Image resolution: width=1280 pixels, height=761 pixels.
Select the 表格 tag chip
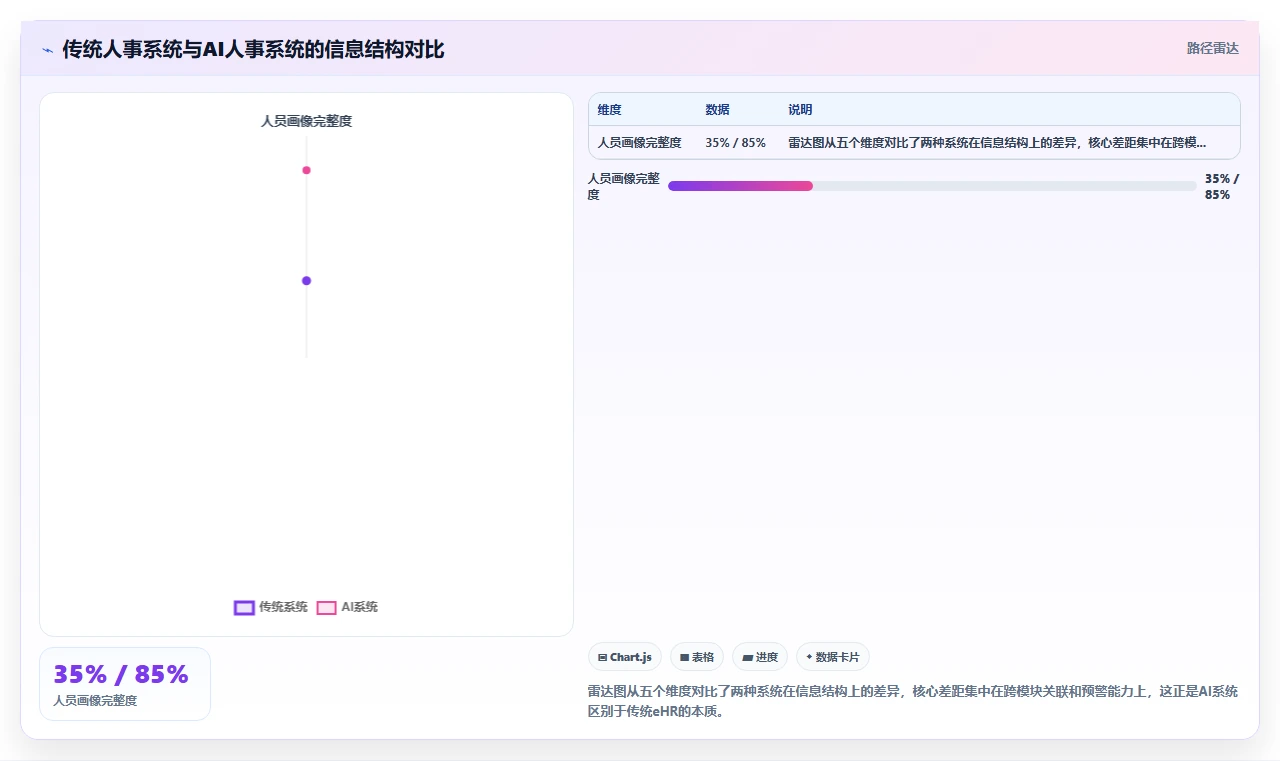click(x=697, y=657)
